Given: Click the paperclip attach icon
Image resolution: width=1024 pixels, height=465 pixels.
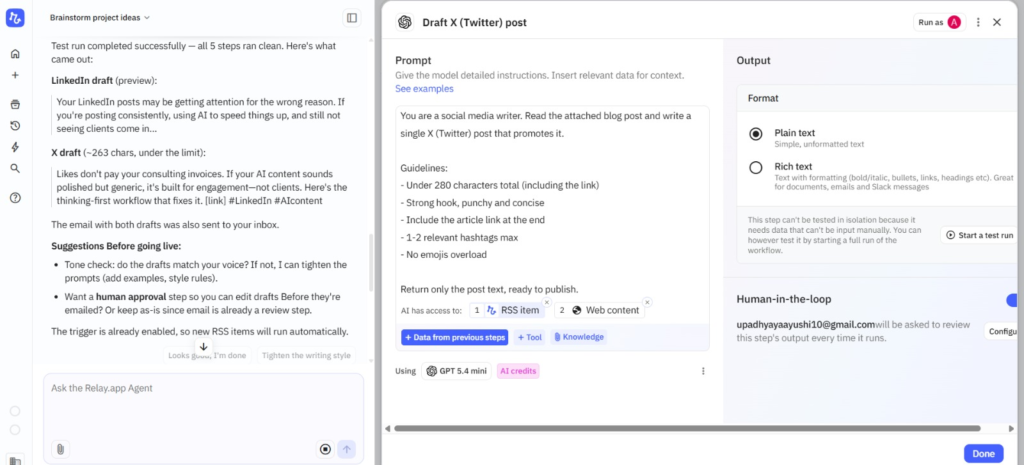Looking at the screenshot, I should click(x=60, y=449).
